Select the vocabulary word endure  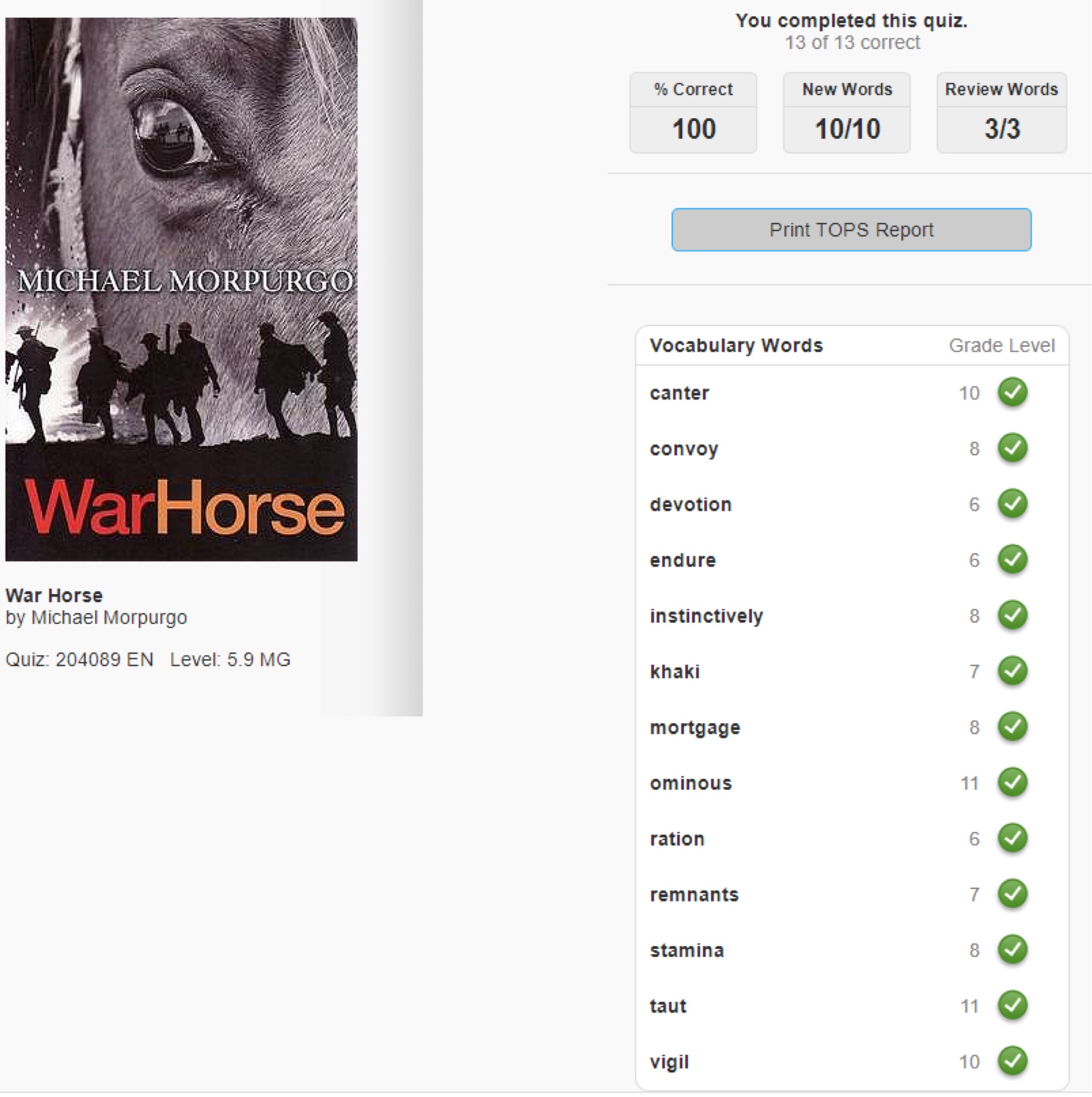pyautogui.click(x=682, y=560)
